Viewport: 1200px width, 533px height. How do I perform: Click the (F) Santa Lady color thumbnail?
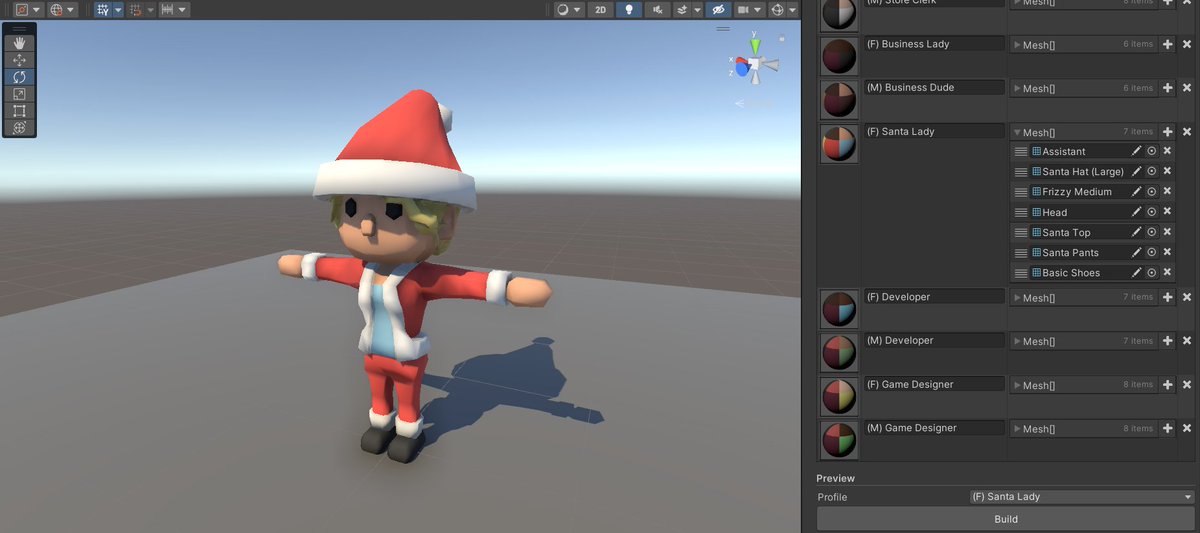[x=838, y=143]
